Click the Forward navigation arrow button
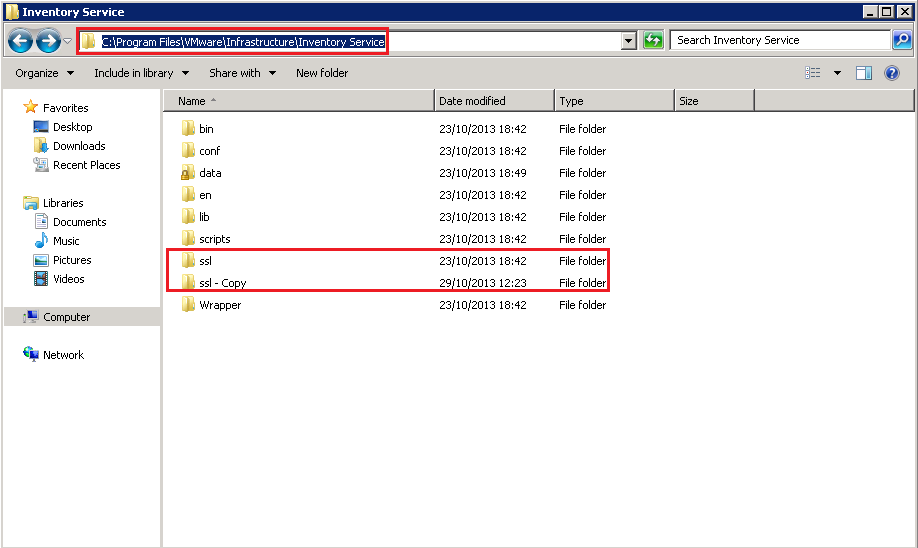The height and width of the screenshot is (548, 918). (48, 41)
